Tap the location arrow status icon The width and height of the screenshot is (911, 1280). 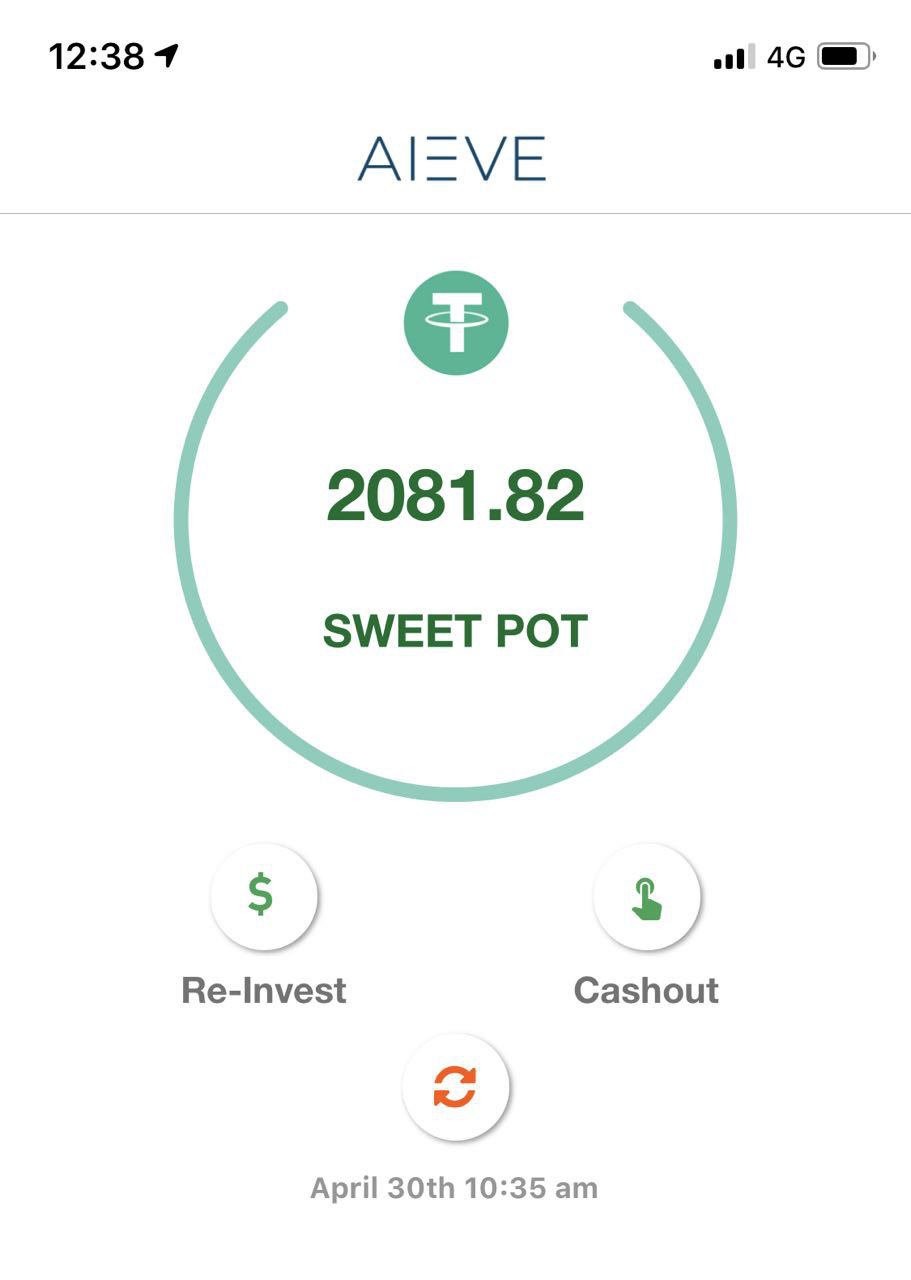pos(166,56)
